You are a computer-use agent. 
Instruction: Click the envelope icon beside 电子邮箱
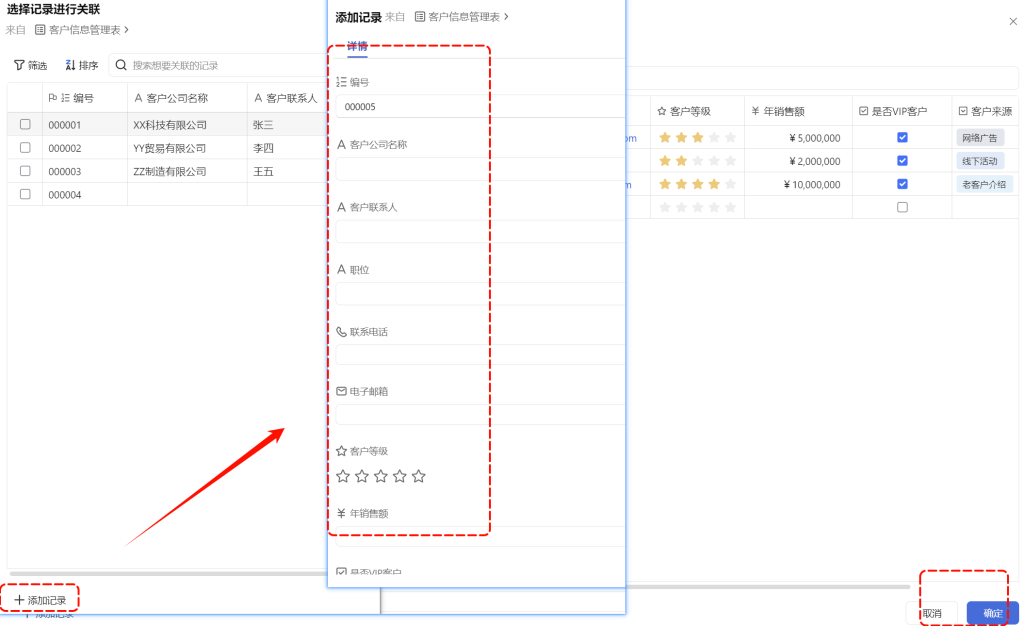coord(341,391)
